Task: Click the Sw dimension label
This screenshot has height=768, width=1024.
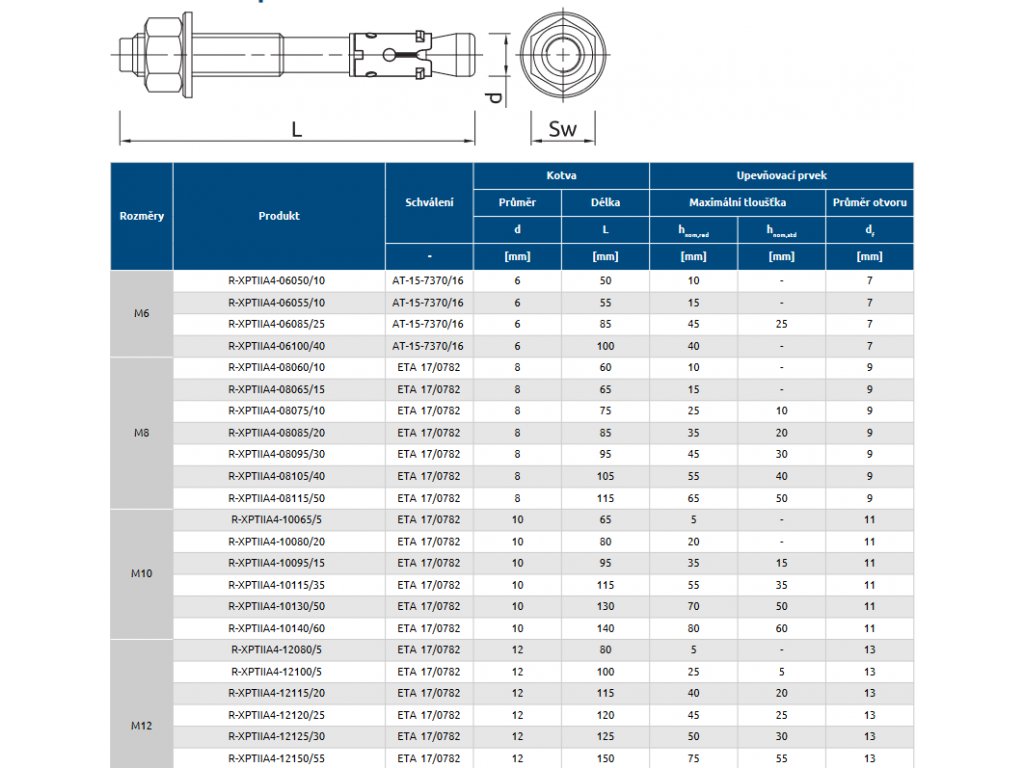Action: coord(562,129)
